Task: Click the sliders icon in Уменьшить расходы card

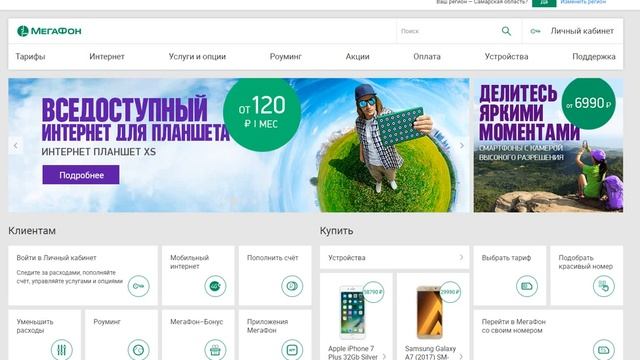Action: (x=62, y=350)
